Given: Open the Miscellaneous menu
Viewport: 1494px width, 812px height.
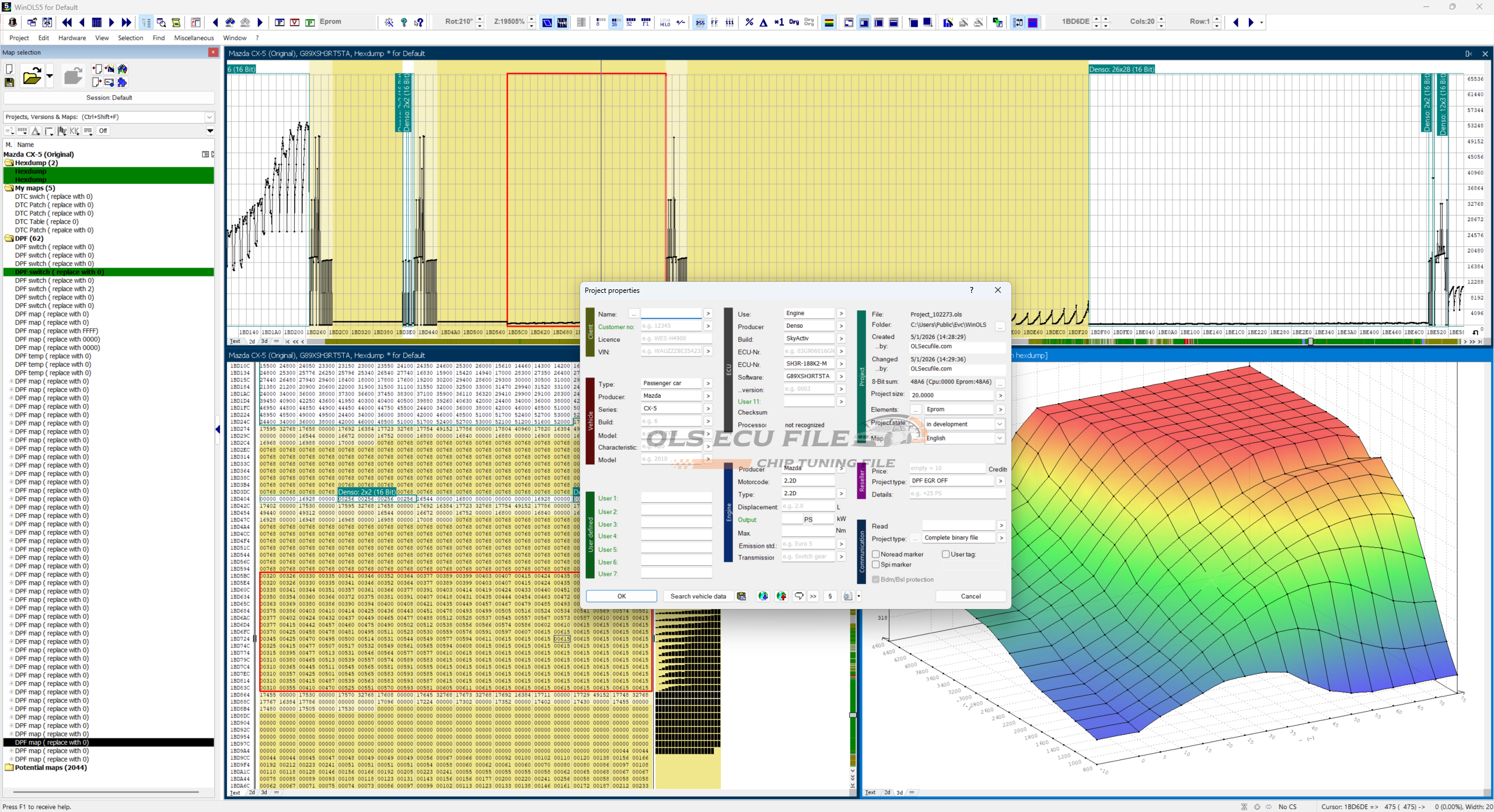Looking at the screenshot, I should point(194,38).
